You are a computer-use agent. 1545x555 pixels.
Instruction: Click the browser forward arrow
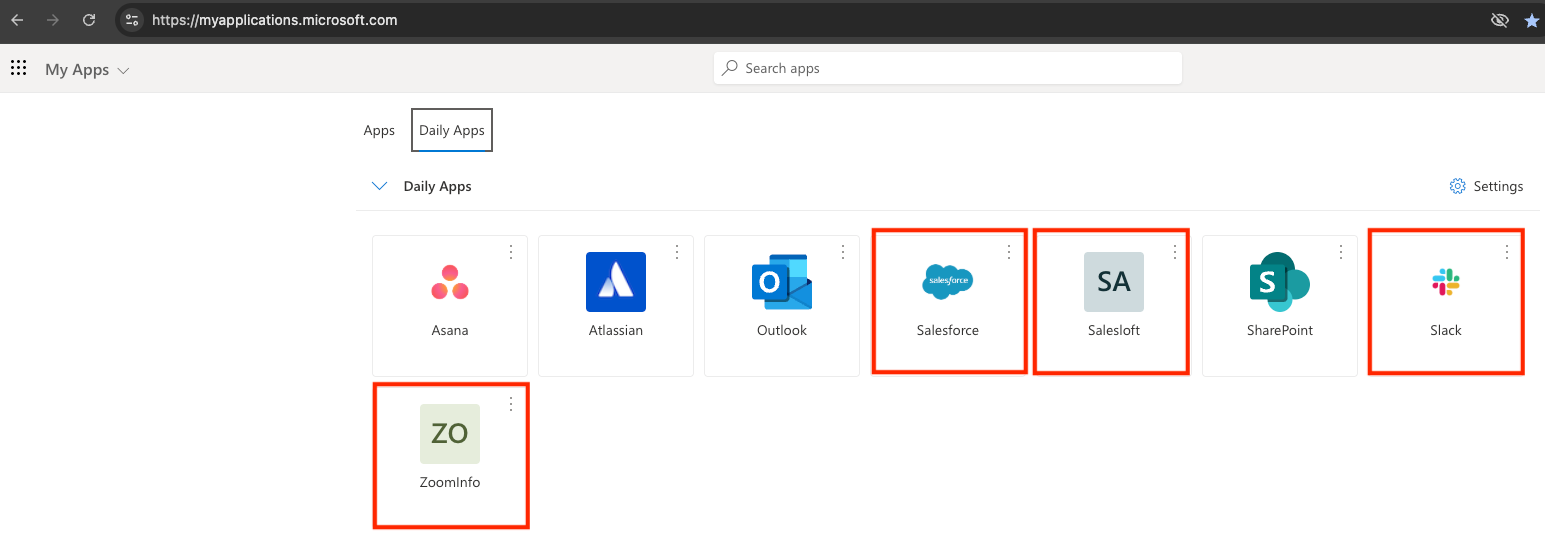(x=53, y=19)
